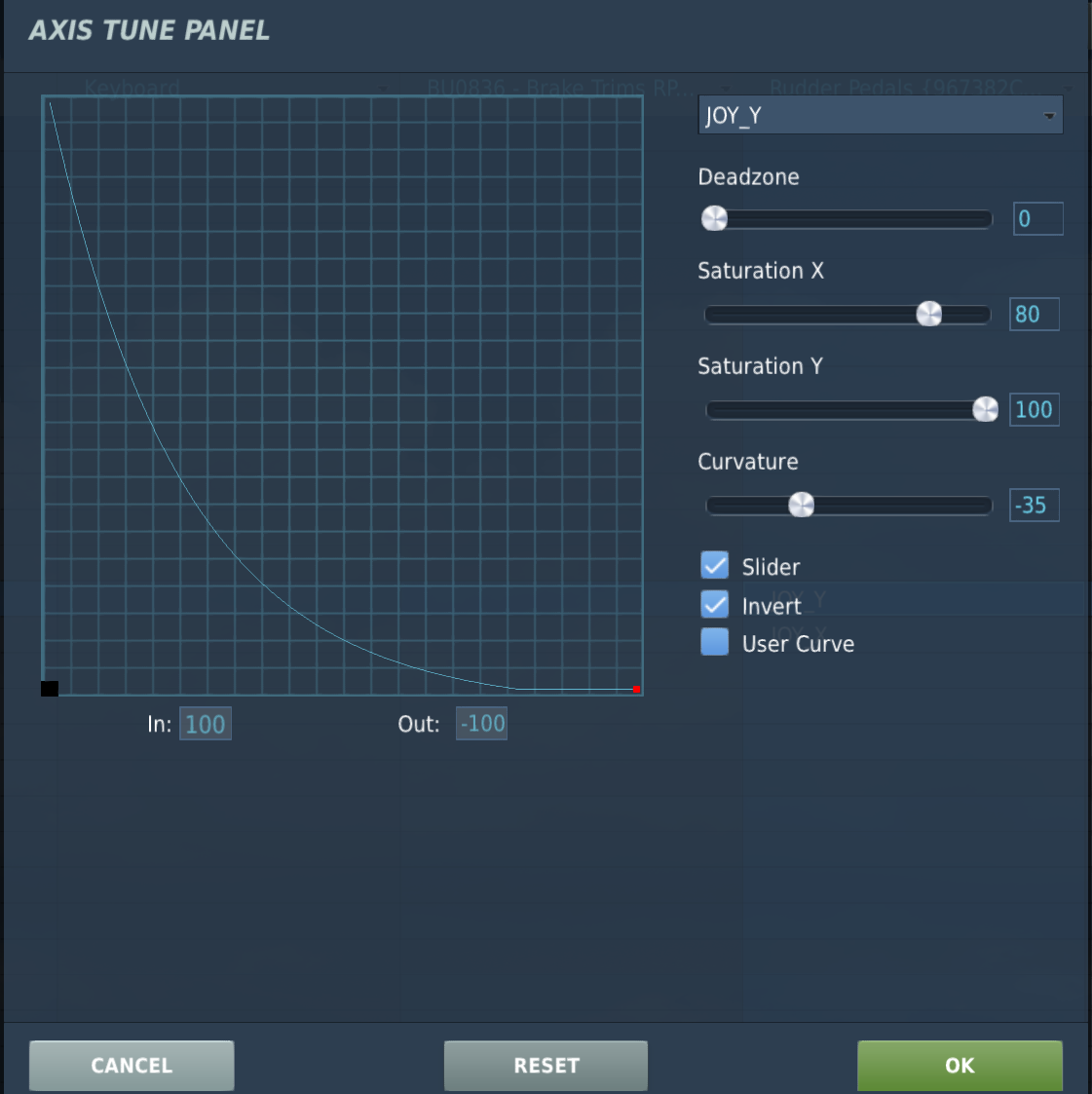Click the CANCEL button
The height and width of the screenshot is (1094, 1092).
pyautogui.click(x=132, y=1066)
